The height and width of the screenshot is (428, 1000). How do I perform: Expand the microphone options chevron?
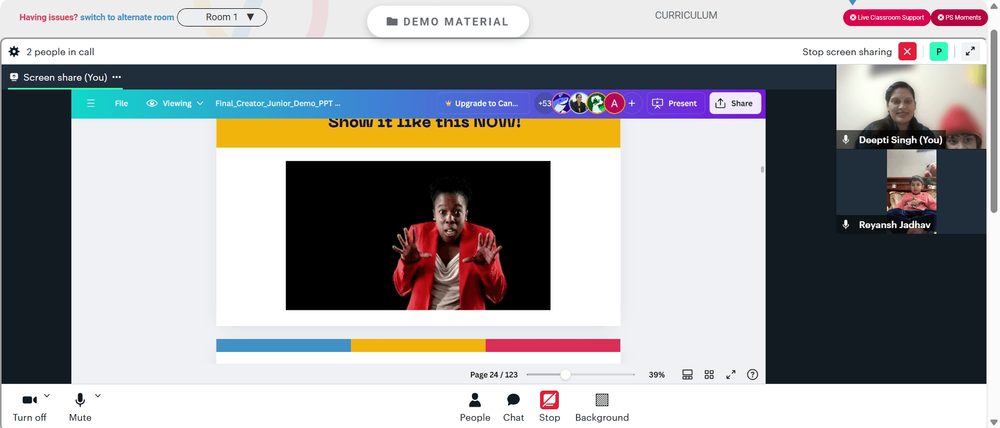pyautogui.click(x=98, y=396)
